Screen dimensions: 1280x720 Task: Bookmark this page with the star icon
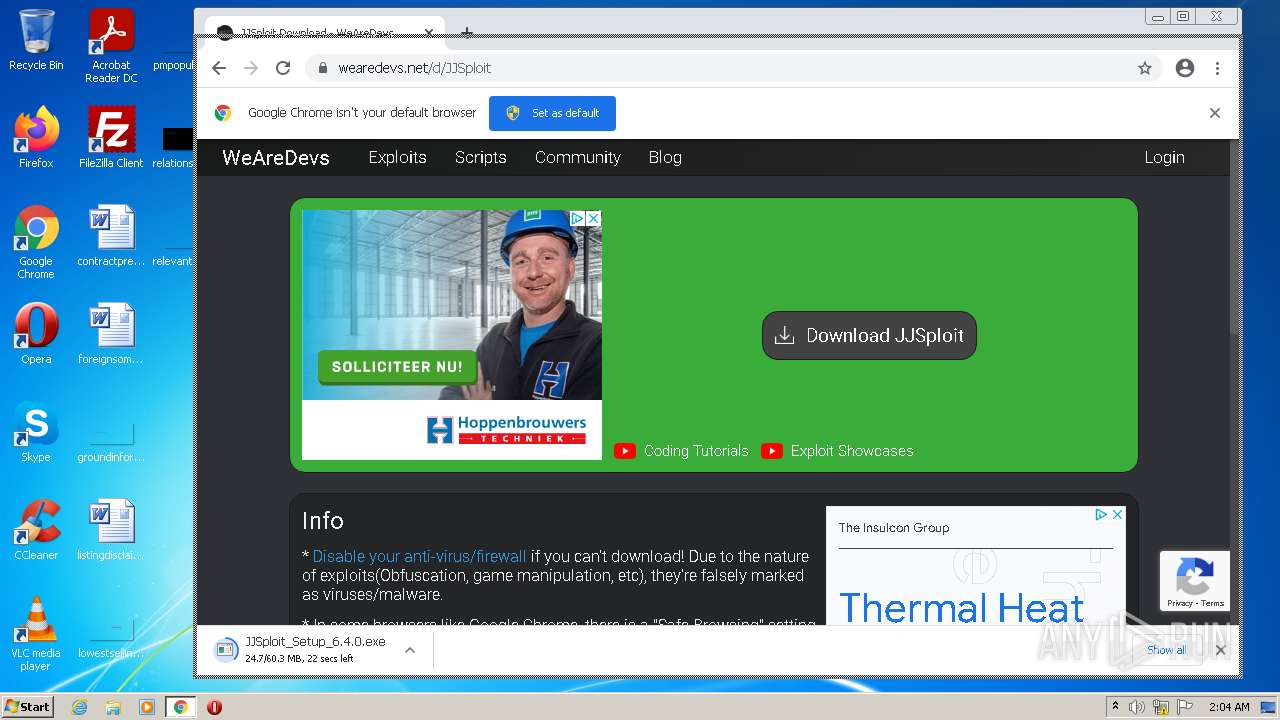tap(1145, 68)
